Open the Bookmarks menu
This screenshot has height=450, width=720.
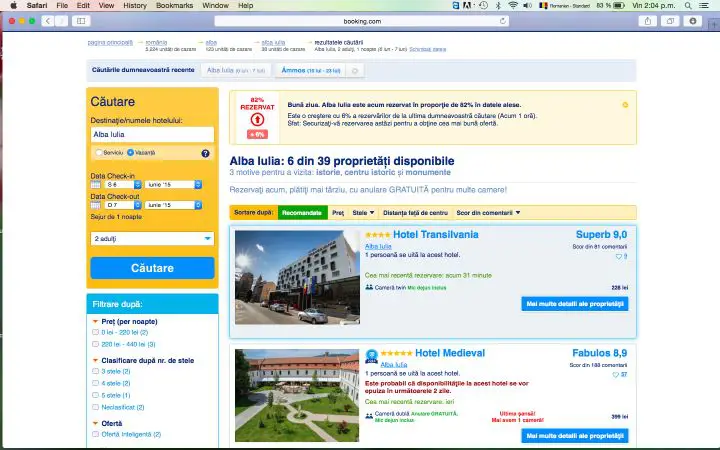pyautogui.click(x=174, y=6)
